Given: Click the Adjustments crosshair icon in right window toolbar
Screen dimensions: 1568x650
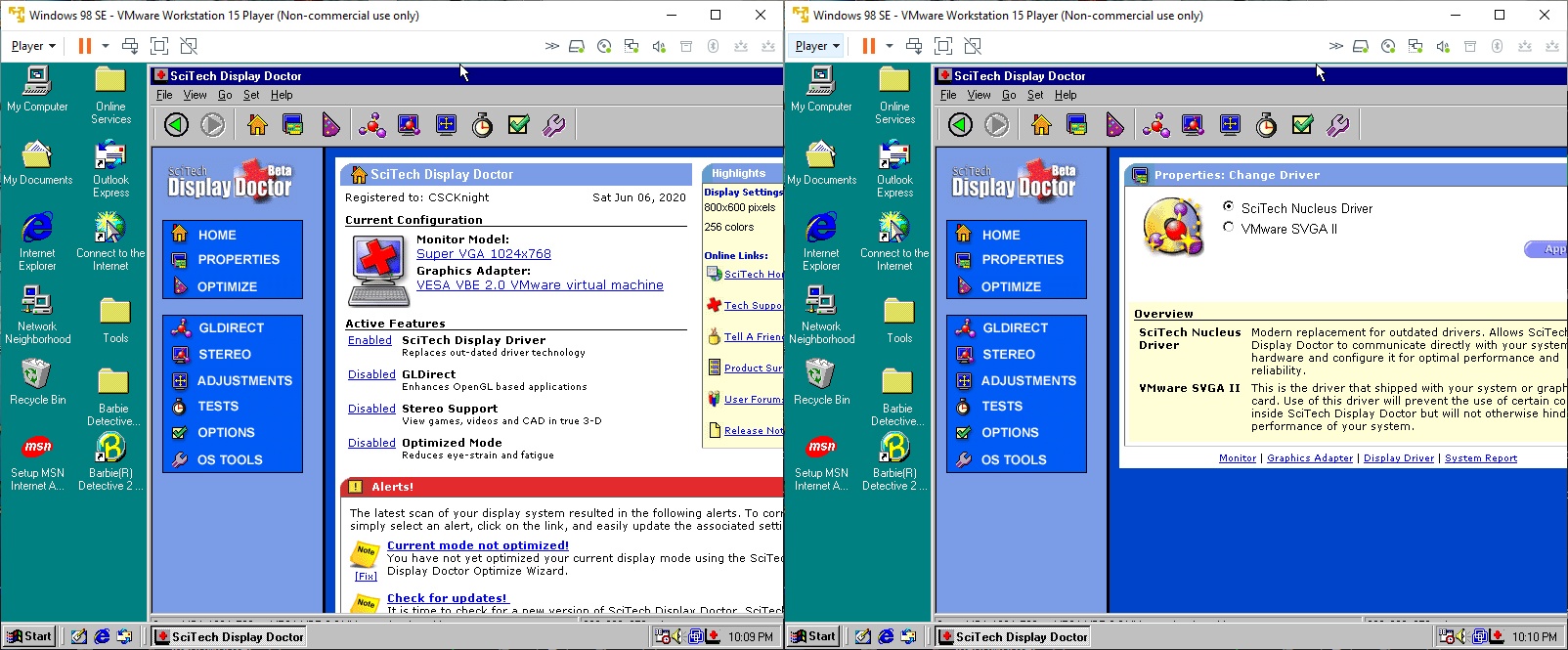Looking at the screenshot, I should [x=1230, y=124].
